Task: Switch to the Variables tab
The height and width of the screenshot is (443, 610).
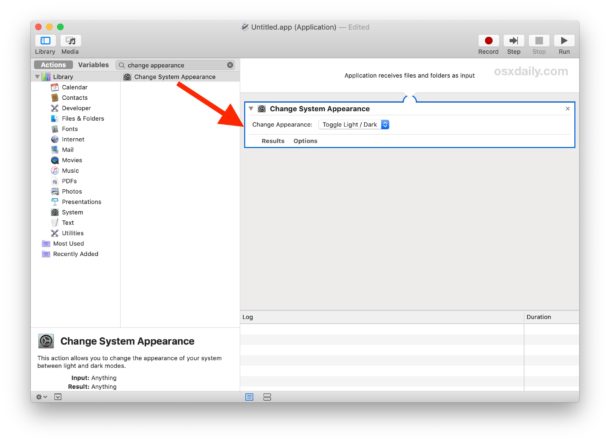Action: click(93, 65)
